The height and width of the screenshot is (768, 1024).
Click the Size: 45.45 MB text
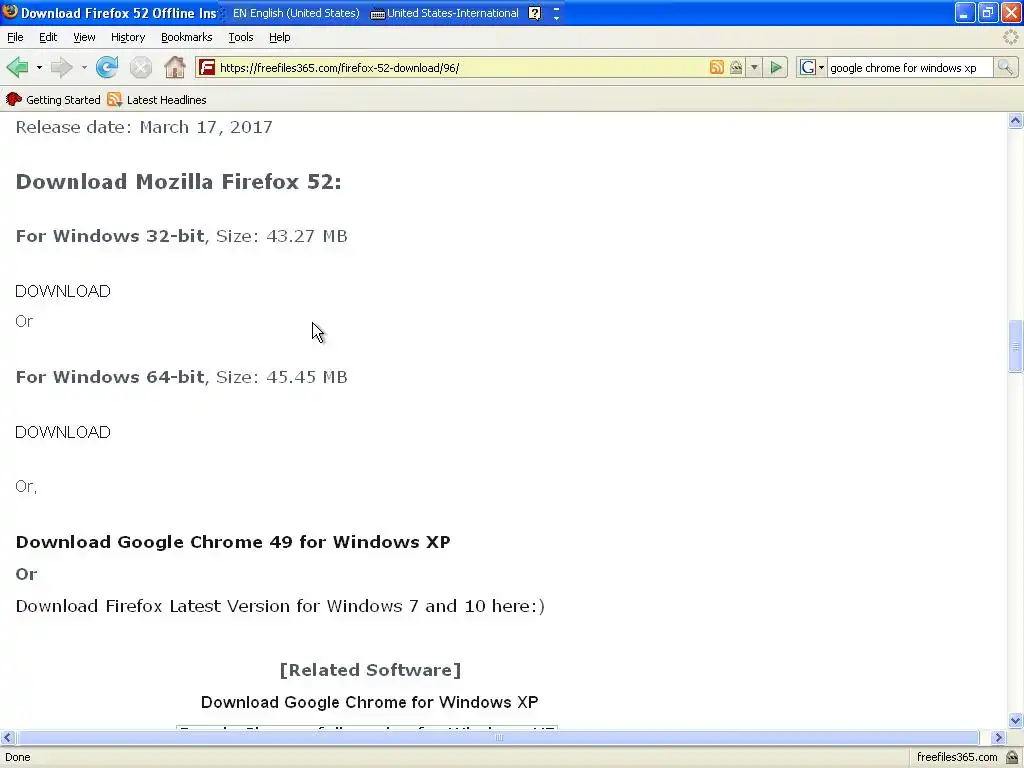[x=281, y=377]
